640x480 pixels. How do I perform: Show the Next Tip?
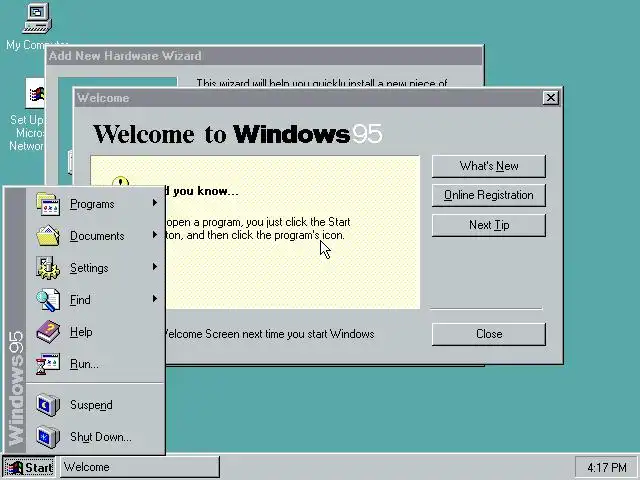(x=489, y=225)
